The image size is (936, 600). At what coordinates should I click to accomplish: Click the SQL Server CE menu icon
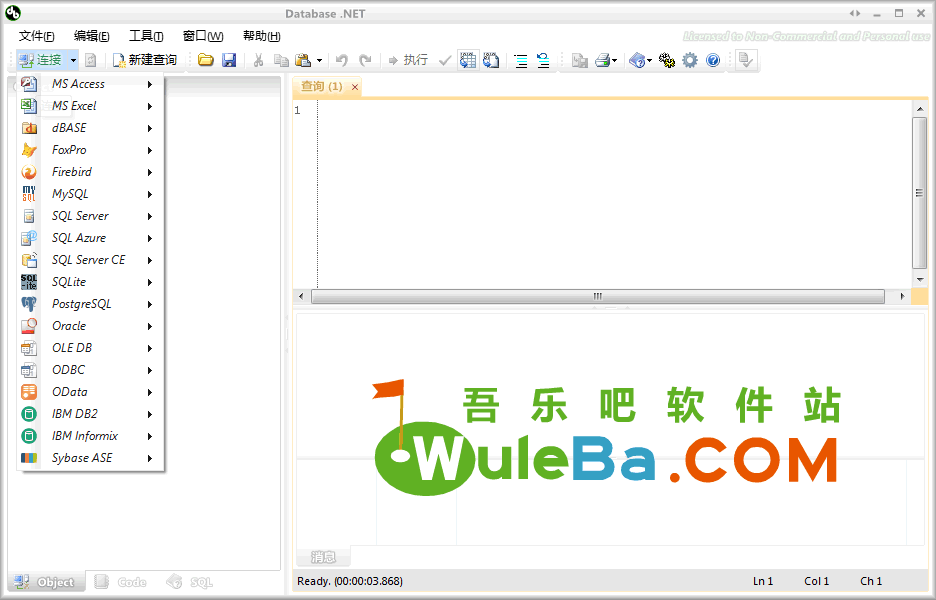[x=29, y=260]
